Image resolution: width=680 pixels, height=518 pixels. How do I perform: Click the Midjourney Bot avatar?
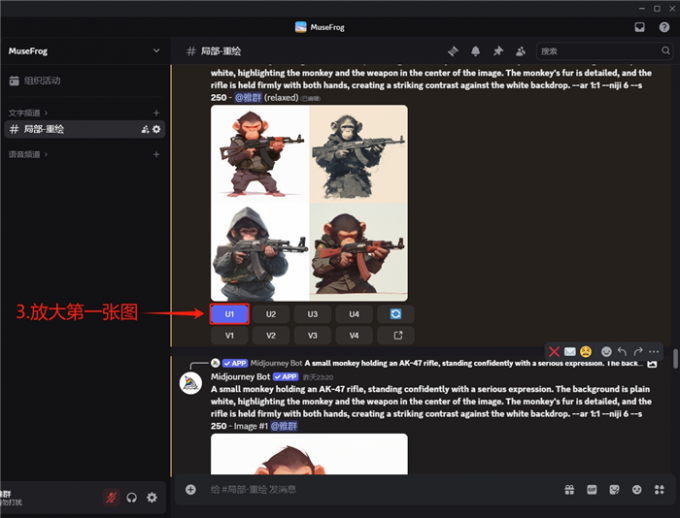click(x=190, y=383)
